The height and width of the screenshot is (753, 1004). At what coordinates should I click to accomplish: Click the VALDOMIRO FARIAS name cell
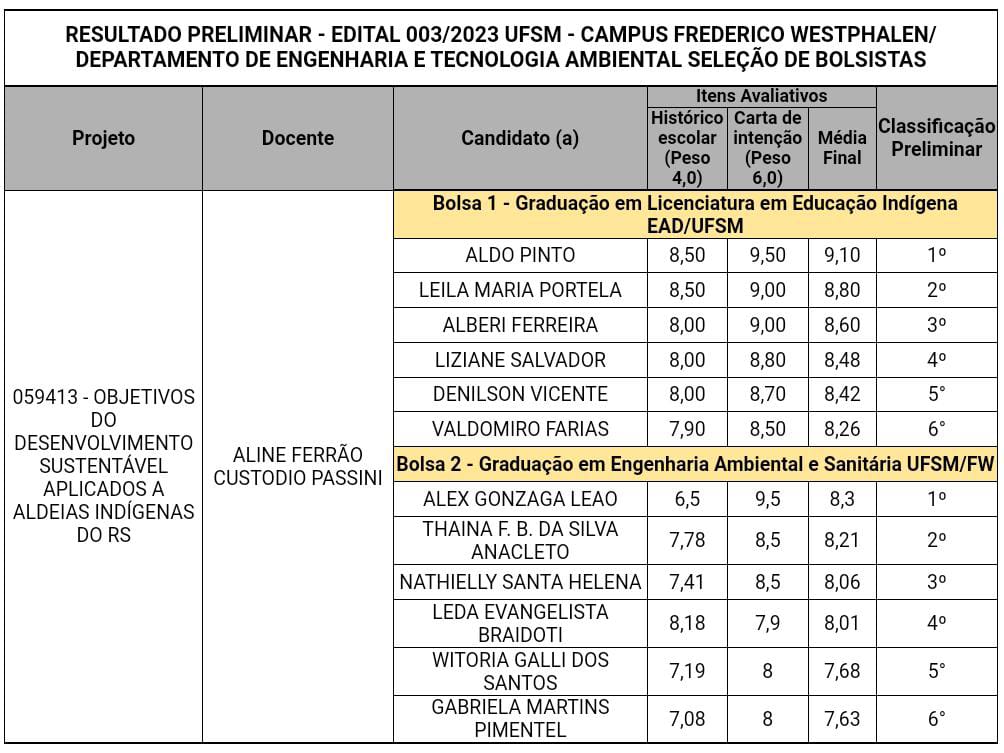520,429
